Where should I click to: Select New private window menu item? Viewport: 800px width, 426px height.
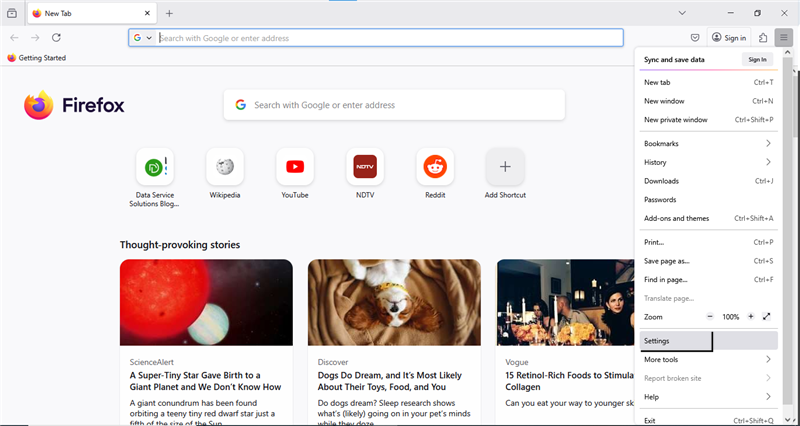(x=709, y=120)
